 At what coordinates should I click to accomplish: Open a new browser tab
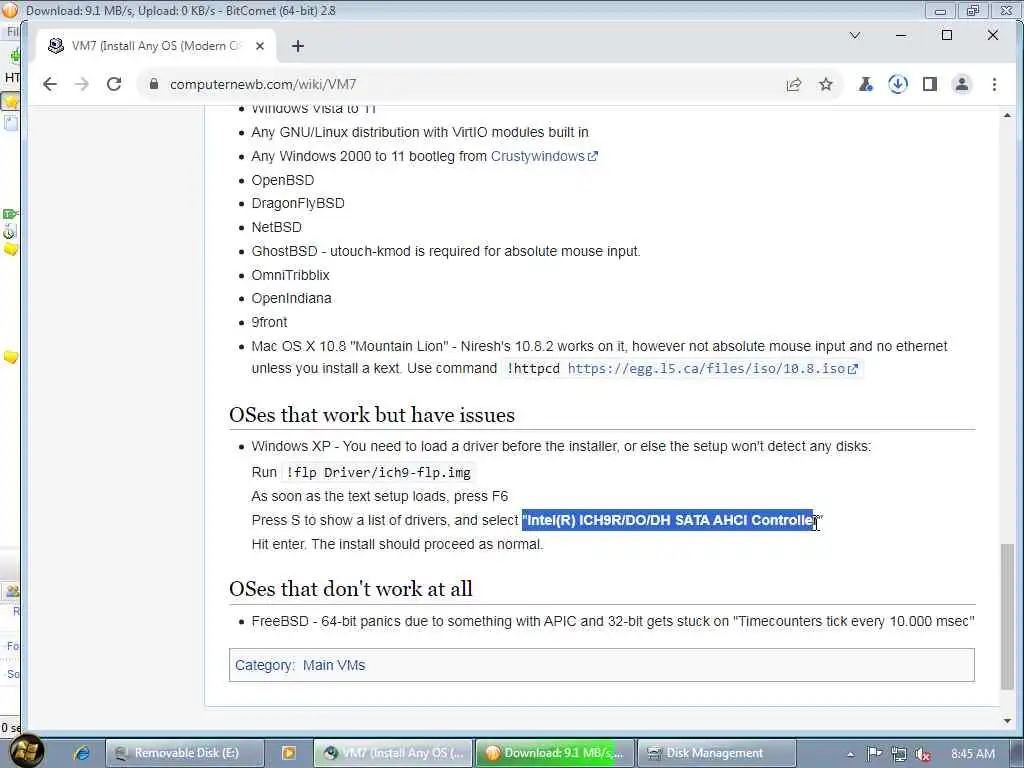click(x=298, y=46)
